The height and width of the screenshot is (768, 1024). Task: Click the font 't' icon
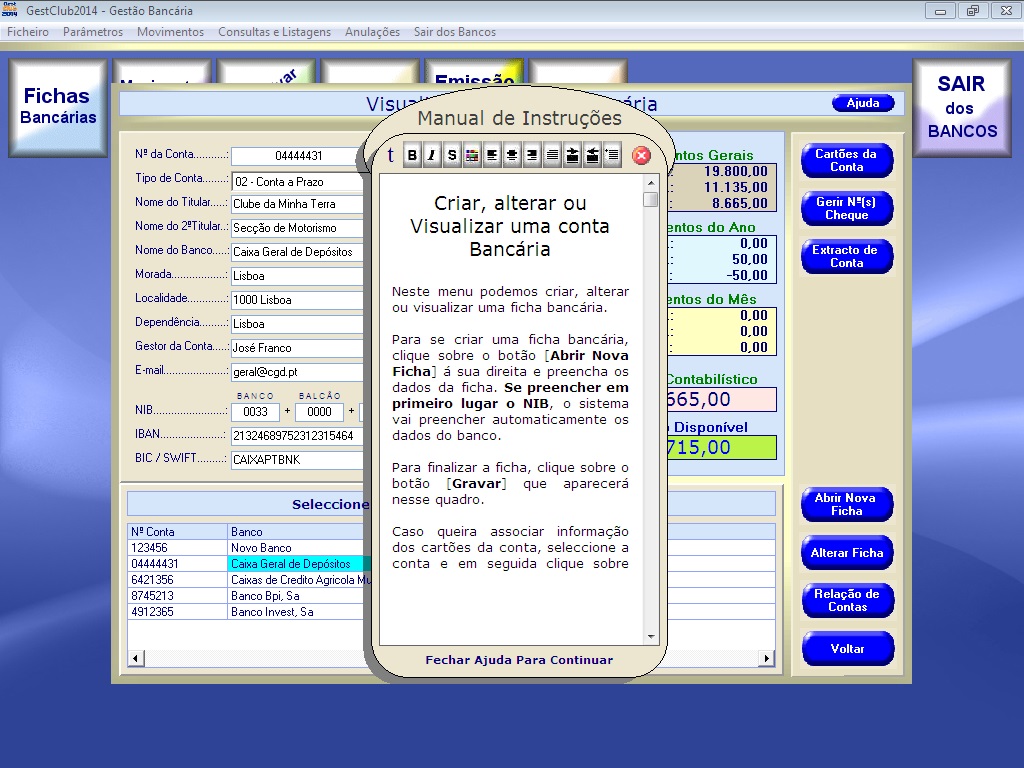tap(390, 155)
